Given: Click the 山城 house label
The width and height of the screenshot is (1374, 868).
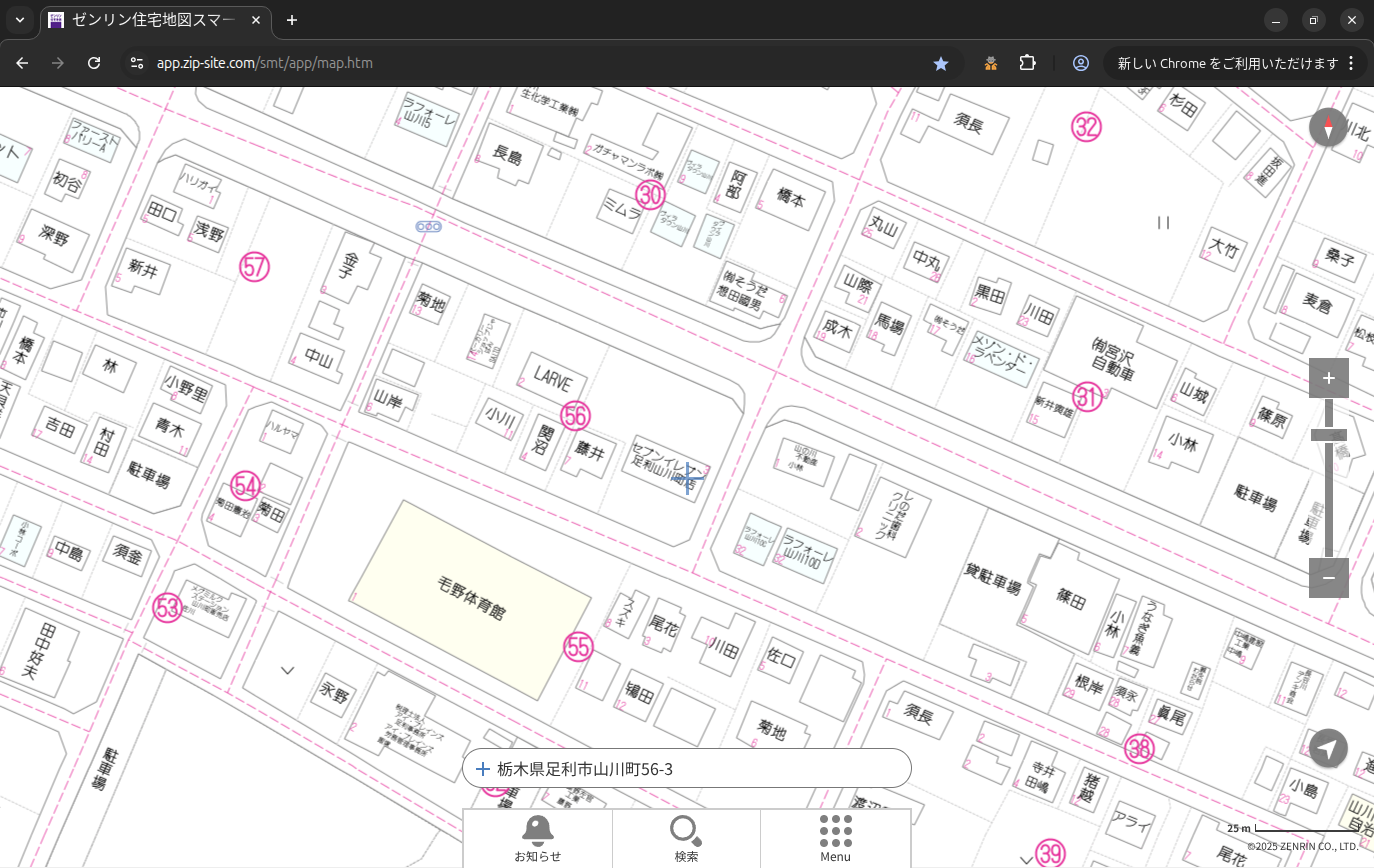Looking at the screenshot, I should coord(1194,394).
